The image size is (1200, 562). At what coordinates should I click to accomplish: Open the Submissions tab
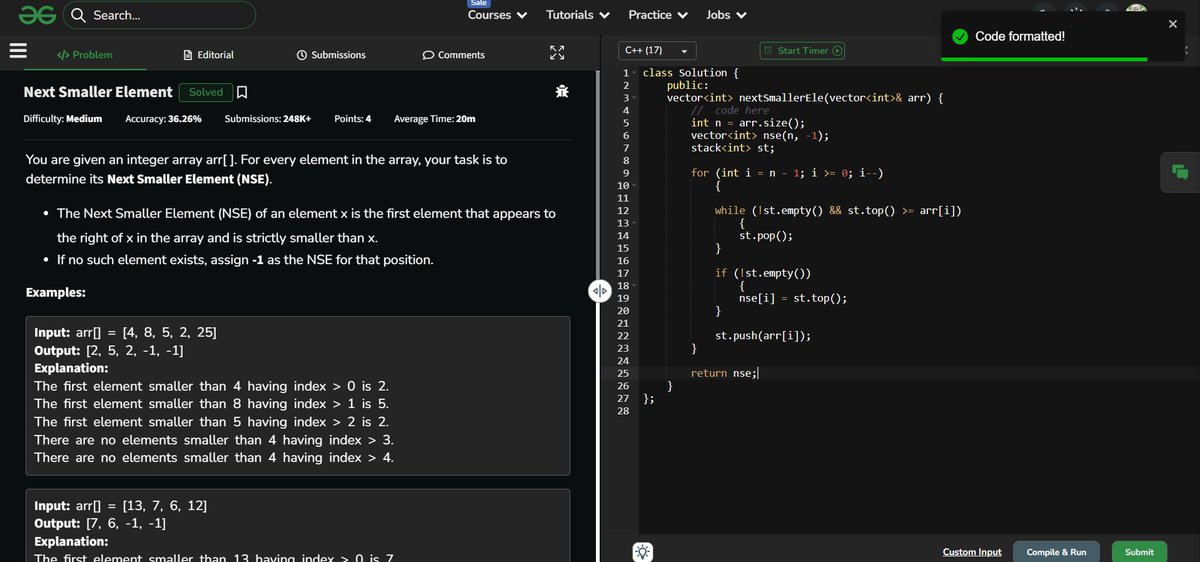pyautogui.click(x=331, y=55)
